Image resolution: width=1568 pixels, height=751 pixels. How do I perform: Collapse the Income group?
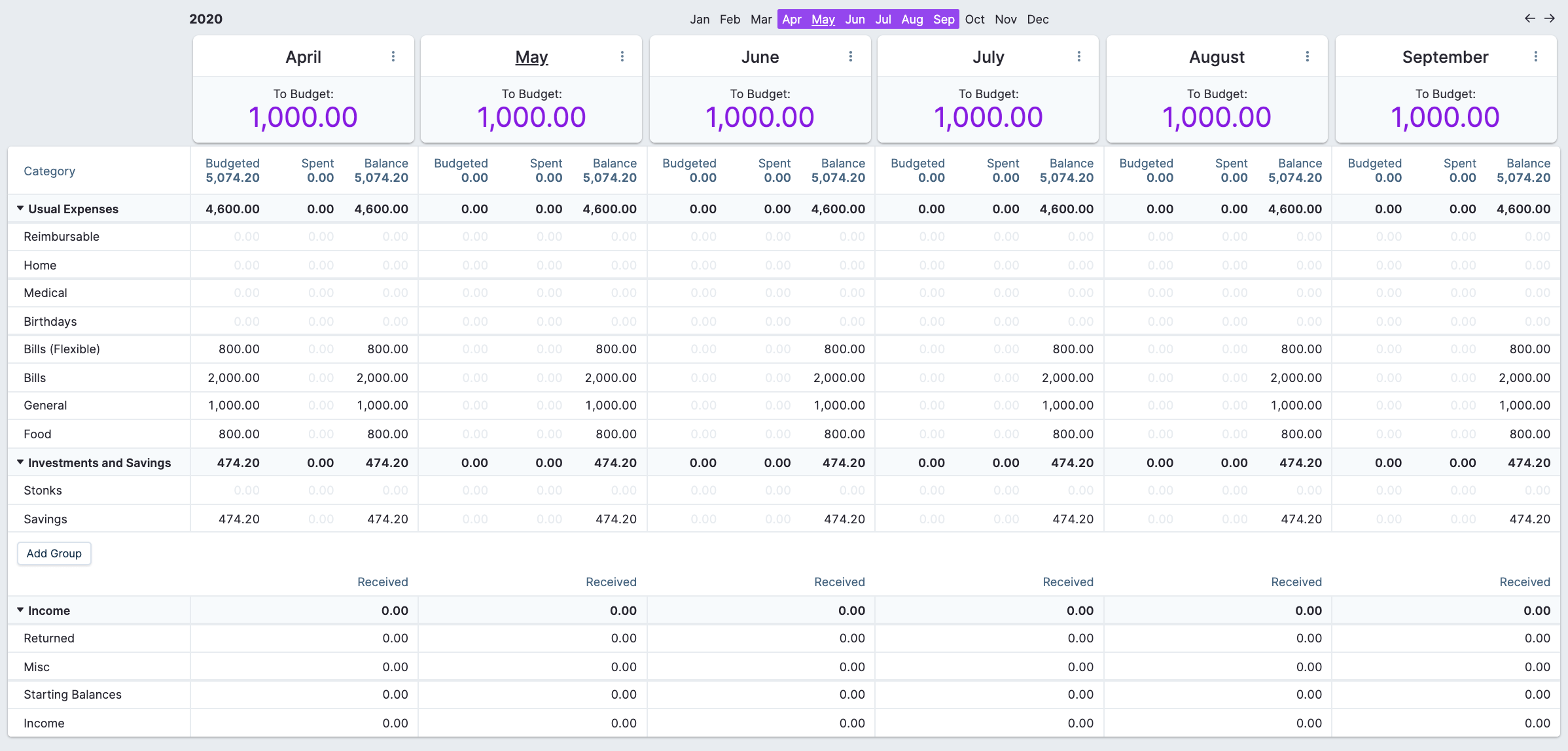point(20,610)
